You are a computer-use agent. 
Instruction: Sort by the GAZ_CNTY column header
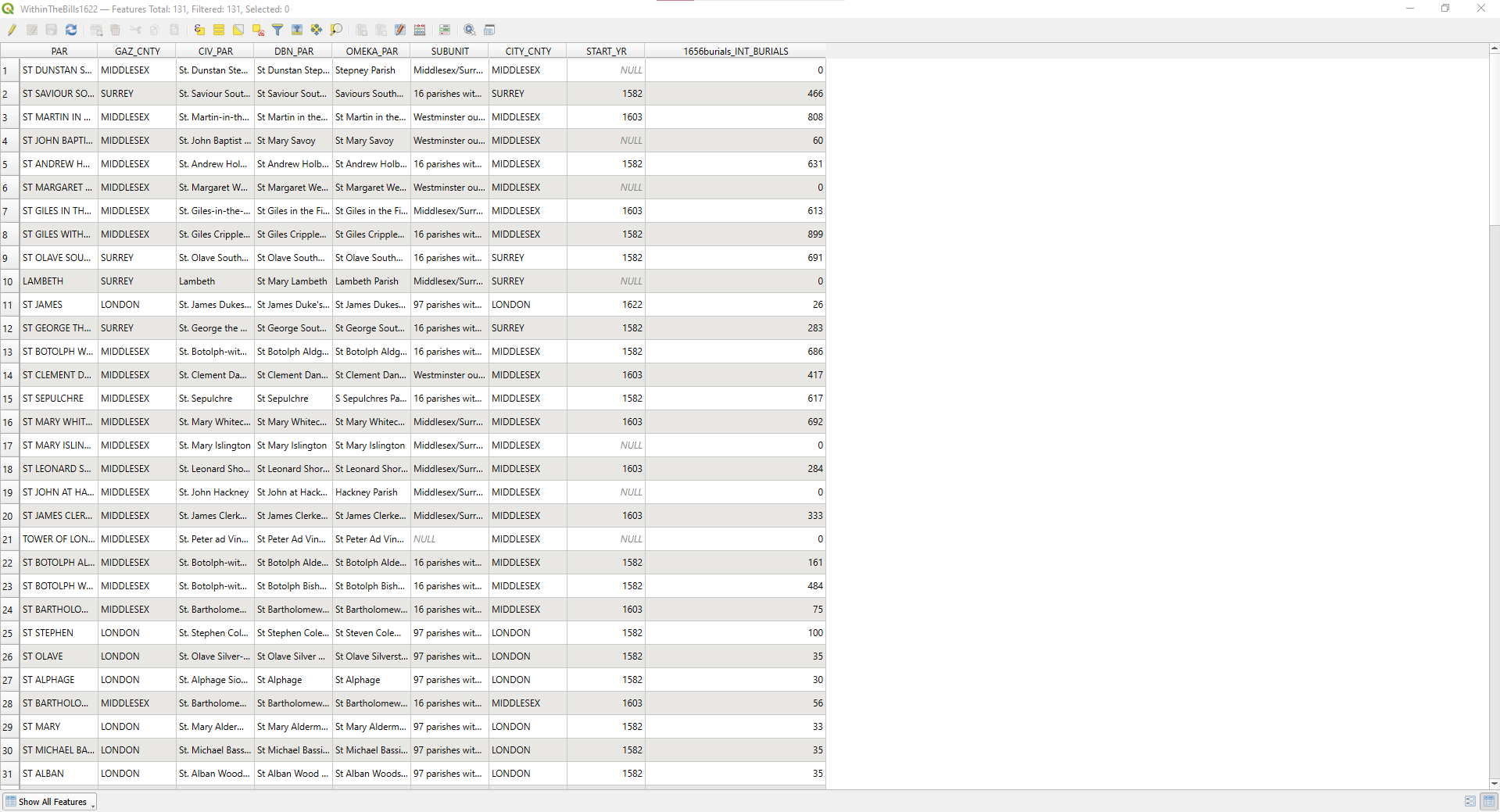(137, 51)
